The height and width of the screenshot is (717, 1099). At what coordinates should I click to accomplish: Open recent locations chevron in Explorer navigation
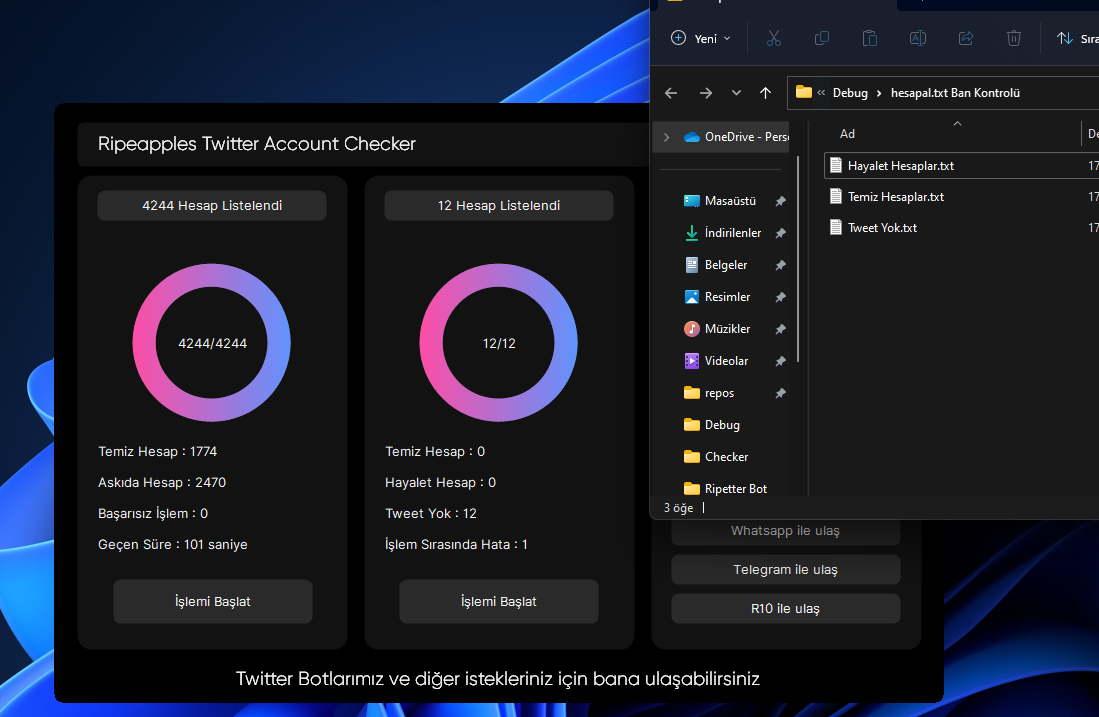736,93
